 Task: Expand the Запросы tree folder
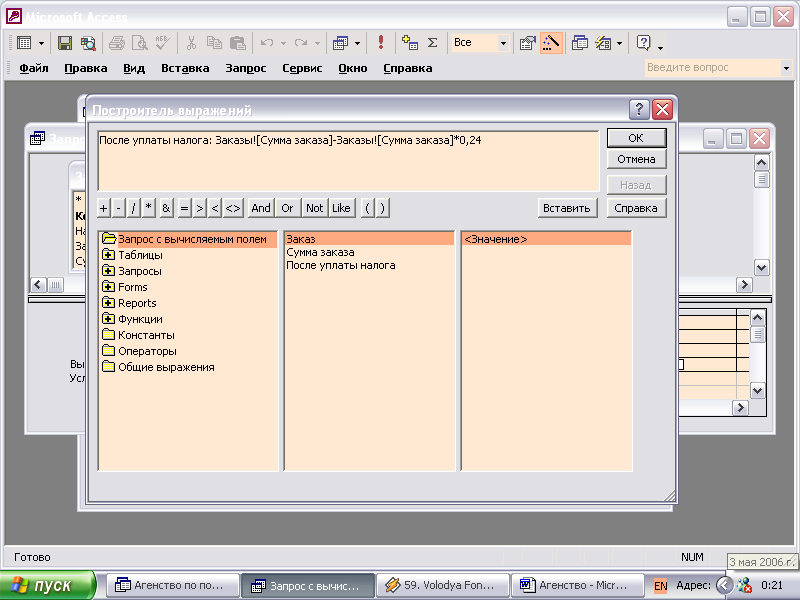(x=108, y=270)
